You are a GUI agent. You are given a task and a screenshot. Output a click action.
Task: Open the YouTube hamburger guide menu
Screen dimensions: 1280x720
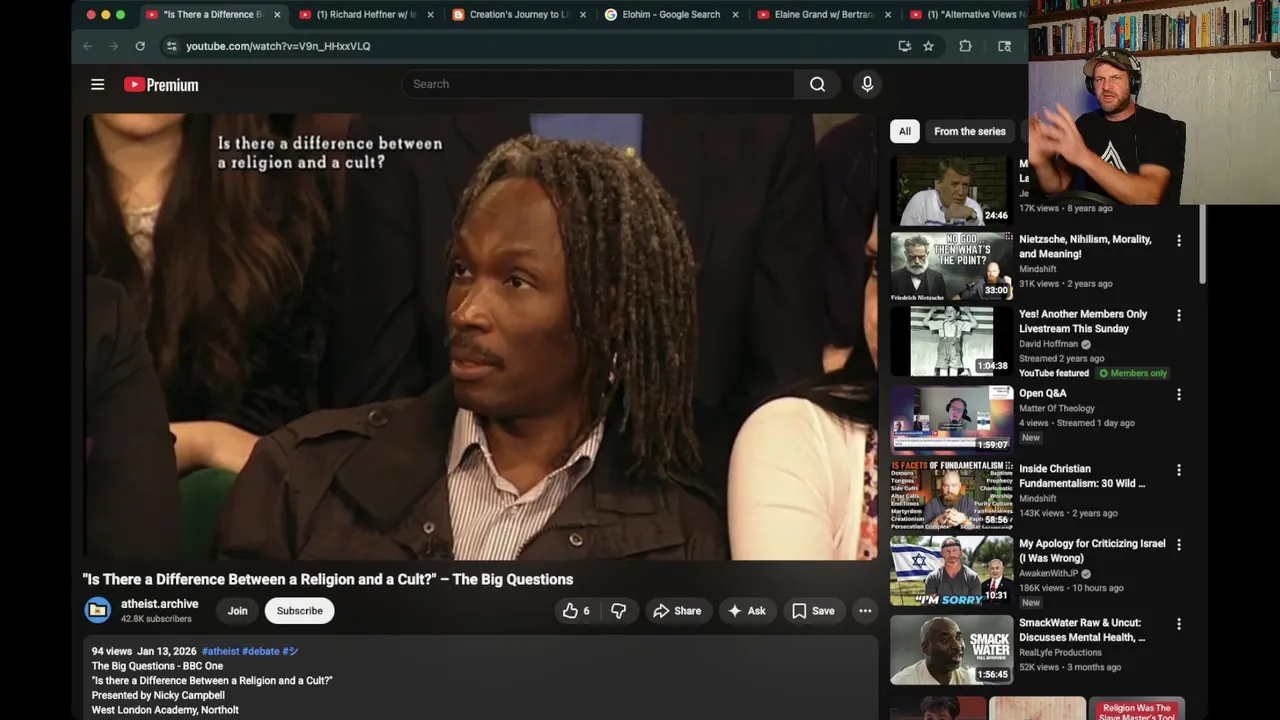97,85
